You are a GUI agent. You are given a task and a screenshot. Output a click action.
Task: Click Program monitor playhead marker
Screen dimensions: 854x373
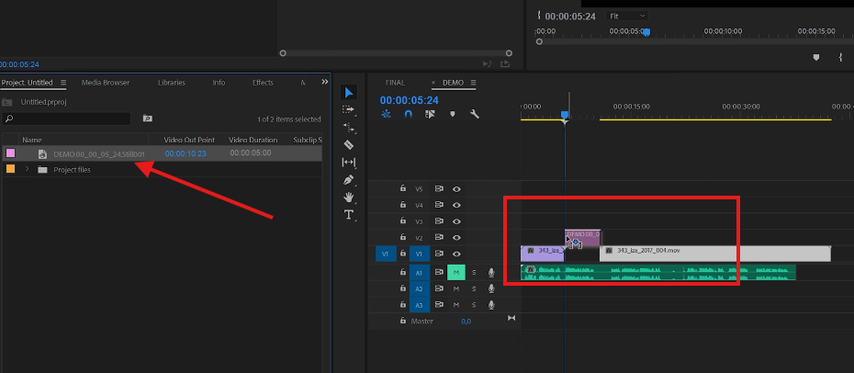click(646, 33)
